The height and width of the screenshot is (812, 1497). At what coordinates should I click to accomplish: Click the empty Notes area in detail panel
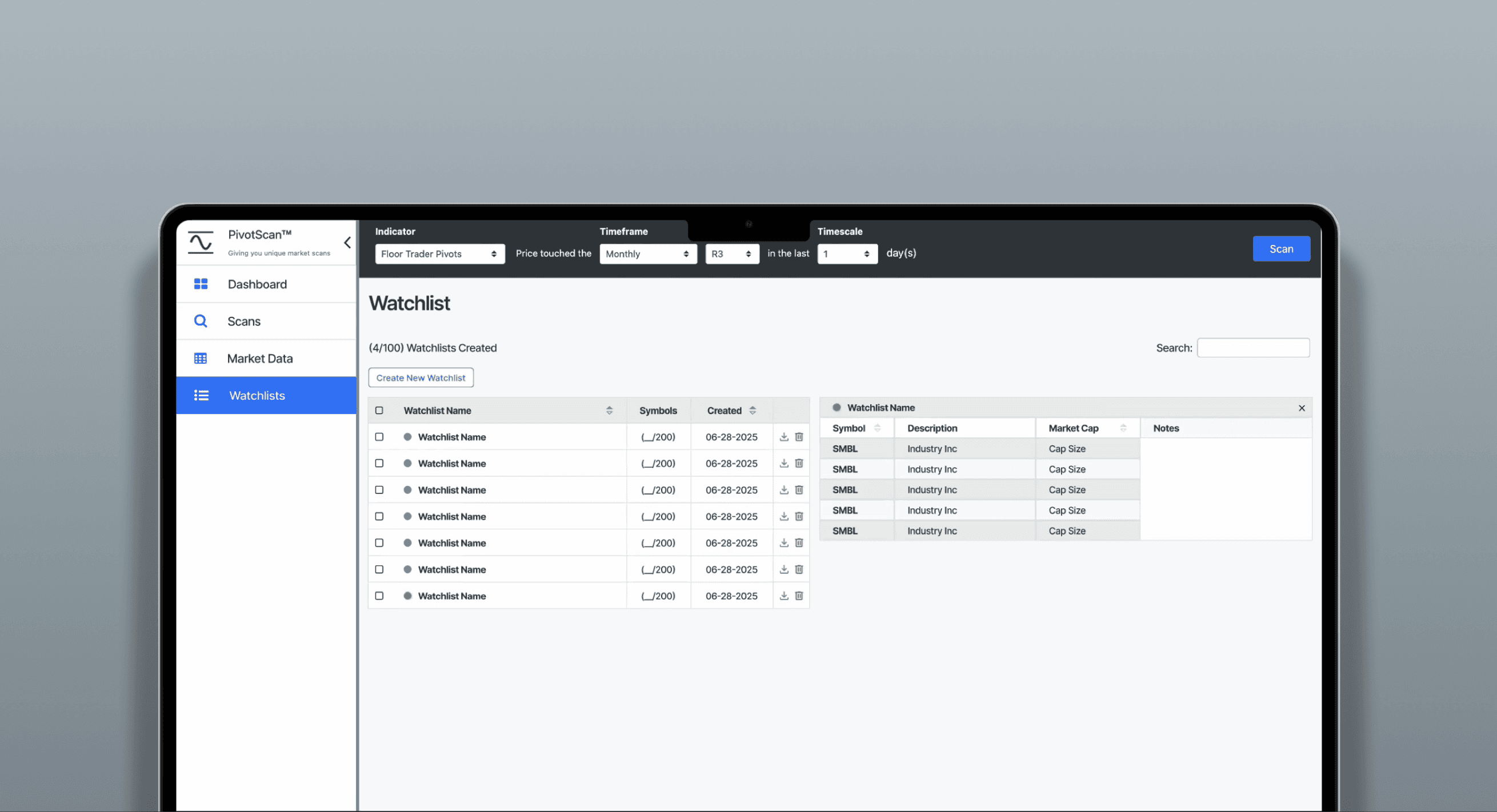pos(1226,489)
